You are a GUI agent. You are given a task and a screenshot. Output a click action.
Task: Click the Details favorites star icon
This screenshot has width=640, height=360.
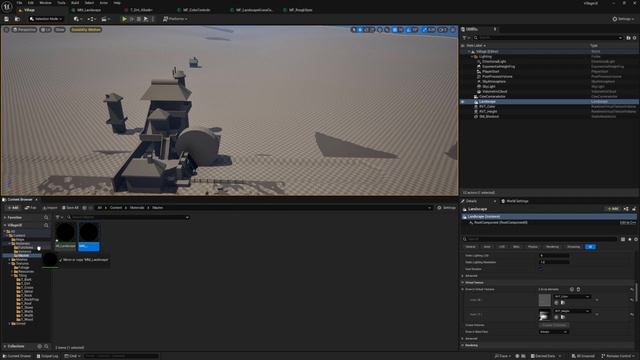(x=629, y=239)
